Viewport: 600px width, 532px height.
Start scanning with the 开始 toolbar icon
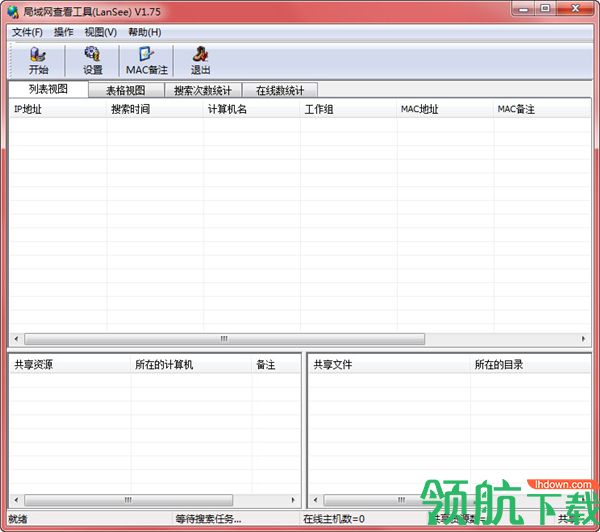[38, 60]
